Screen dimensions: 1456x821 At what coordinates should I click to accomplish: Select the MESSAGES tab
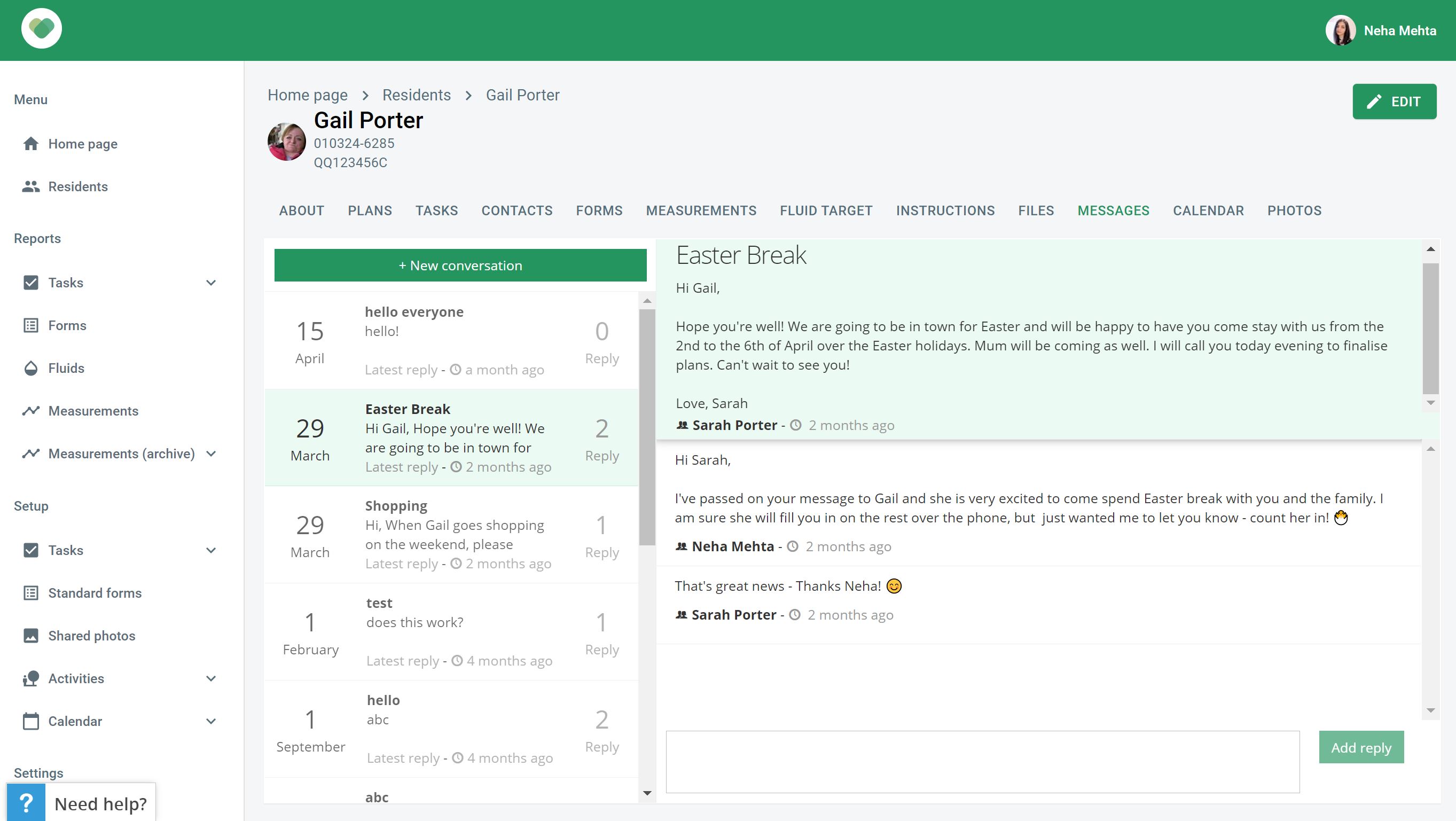coord(1114,211)
